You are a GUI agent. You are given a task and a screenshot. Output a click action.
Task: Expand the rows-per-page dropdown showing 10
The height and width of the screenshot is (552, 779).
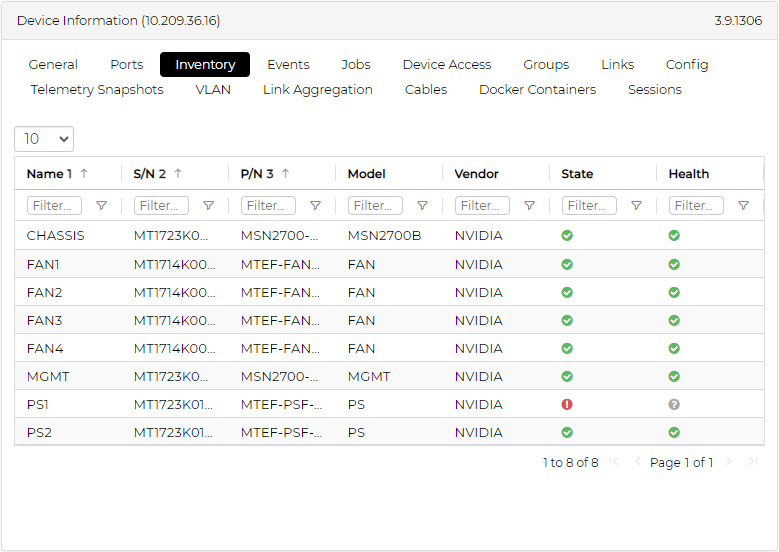tap(44, 139)
